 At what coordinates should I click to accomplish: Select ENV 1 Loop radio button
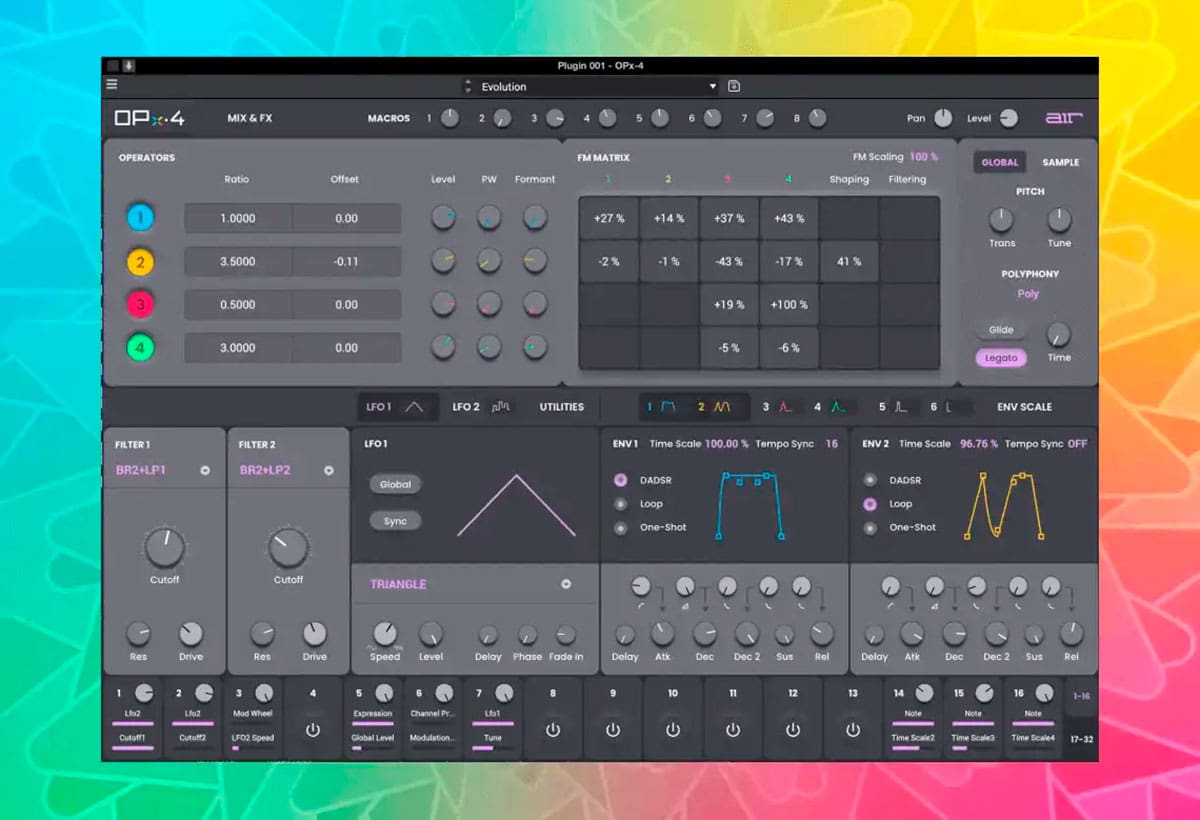[x=620, y=504]
